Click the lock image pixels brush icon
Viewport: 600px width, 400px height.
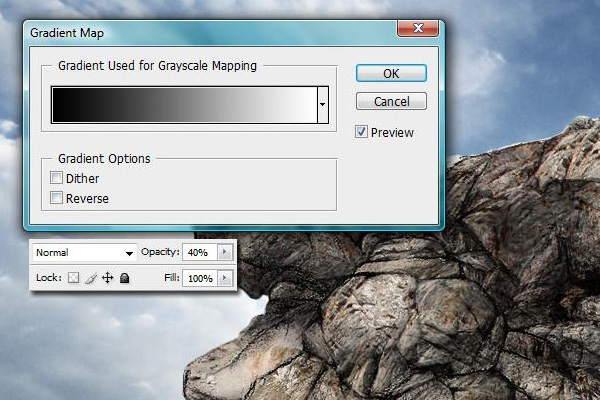point(91,278)
